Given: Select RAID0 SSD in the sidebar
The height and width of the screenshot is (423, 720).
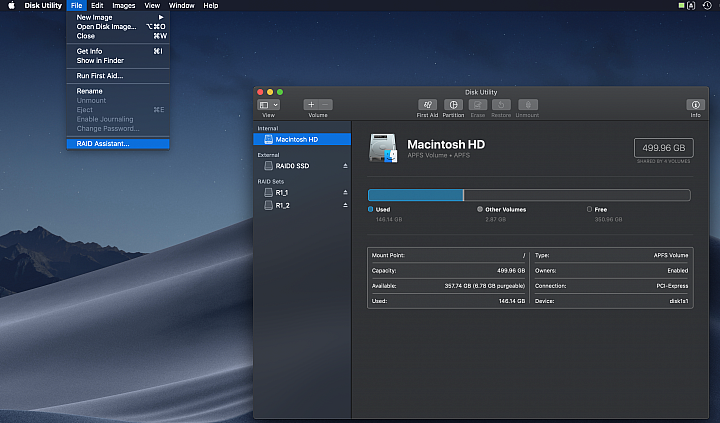Looking at the screenshot, I should (x=302, y=166).
